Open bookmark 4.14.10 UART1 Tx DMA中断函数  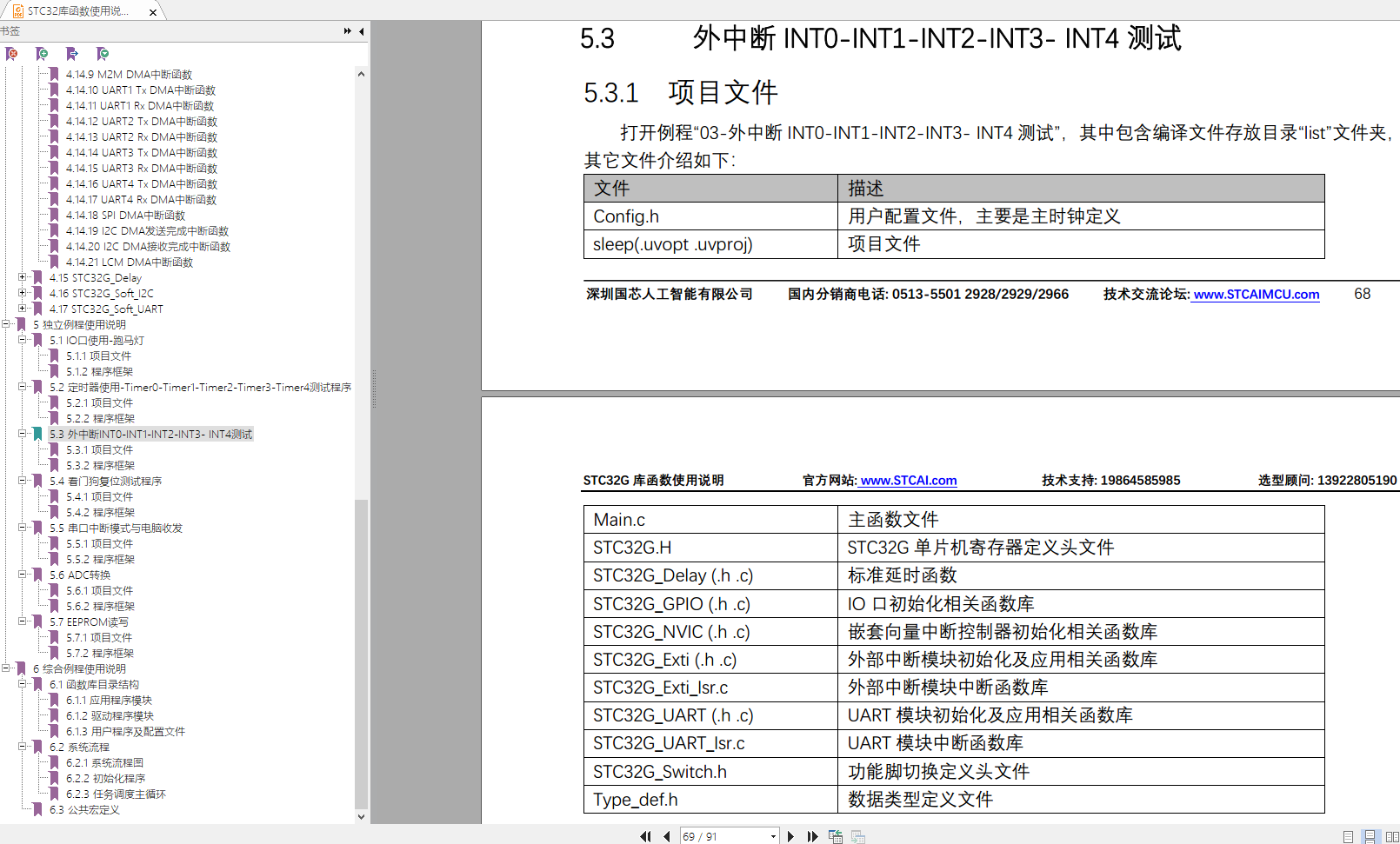[141, 90]
